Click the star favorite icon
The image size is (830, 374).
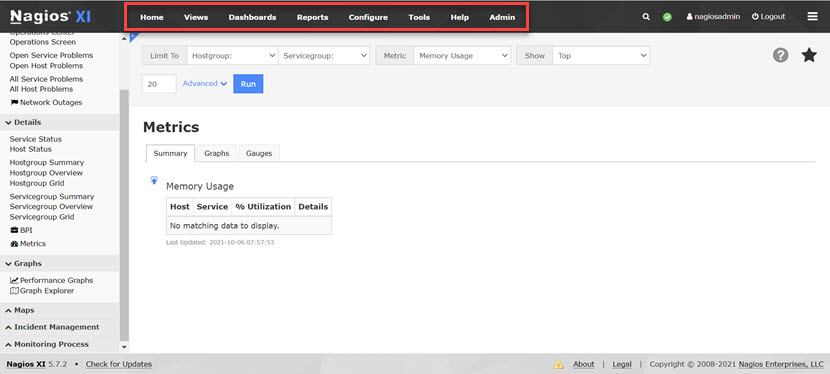tap(809, 55)
